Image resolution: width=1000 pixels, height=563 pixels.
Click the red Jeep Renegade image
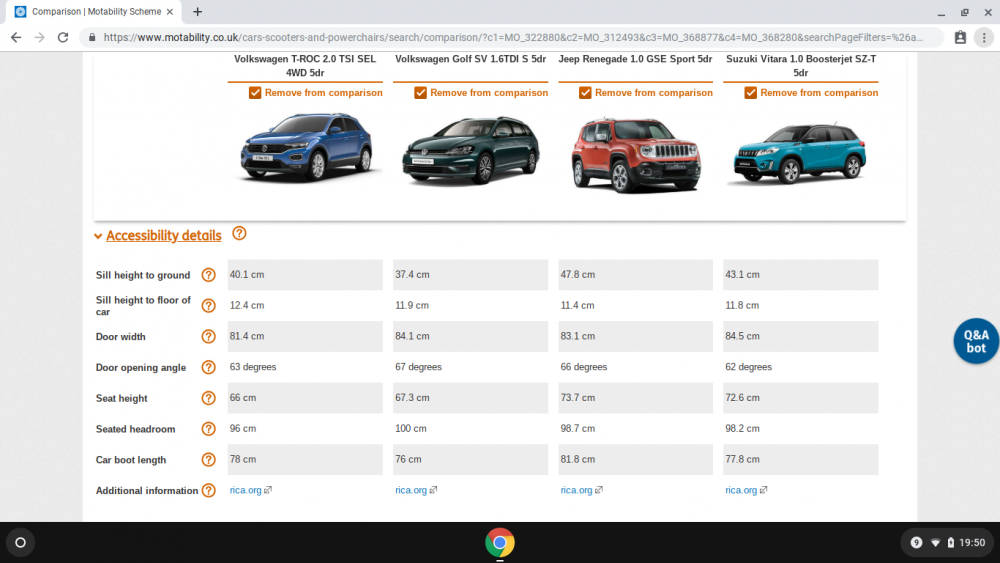pyautogui.click(x=636, y=155)
